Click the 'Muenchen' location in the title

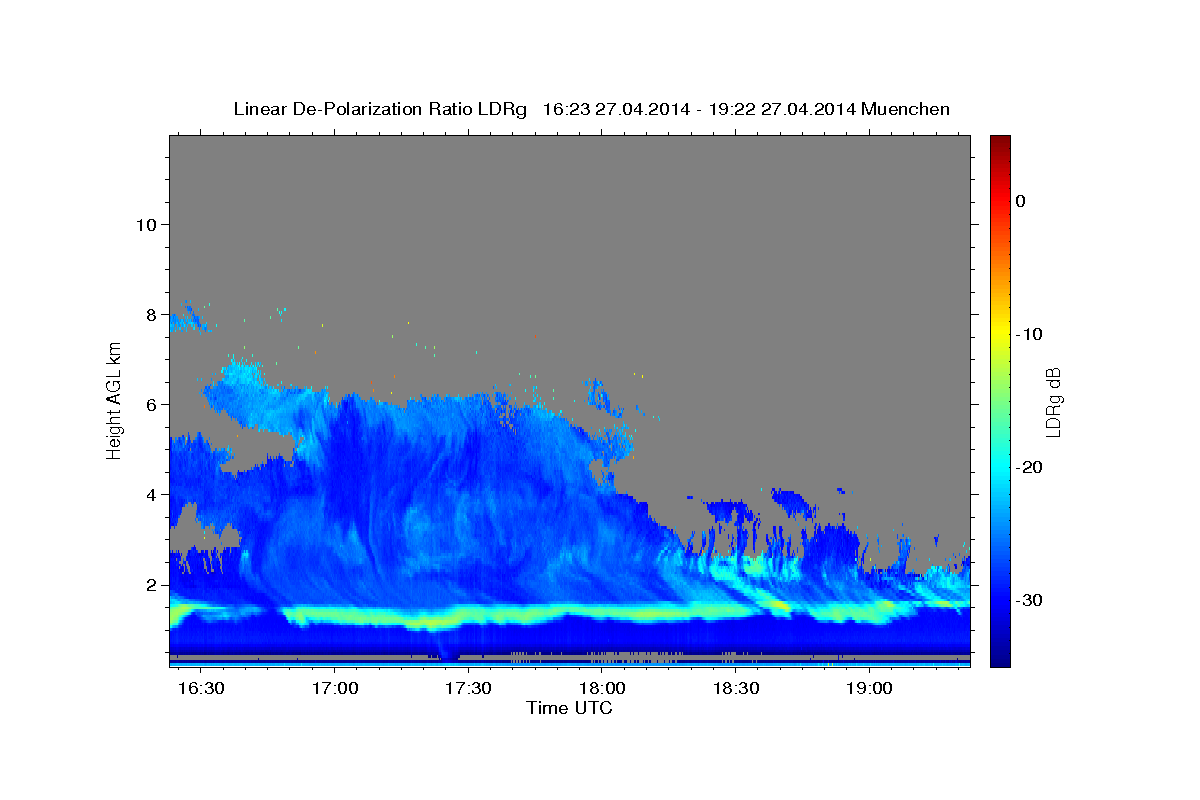[906, 109]
